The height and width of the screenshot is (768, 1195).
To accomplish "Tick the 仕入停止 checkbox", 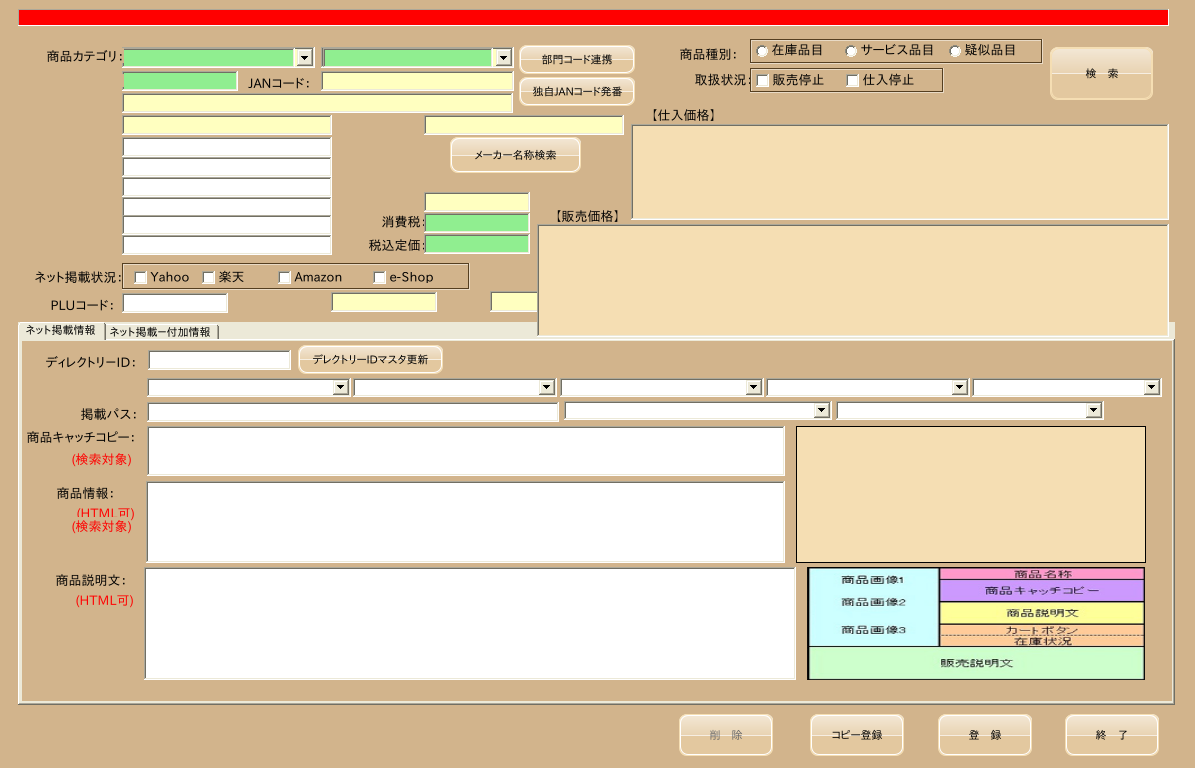I will point(853,80).
